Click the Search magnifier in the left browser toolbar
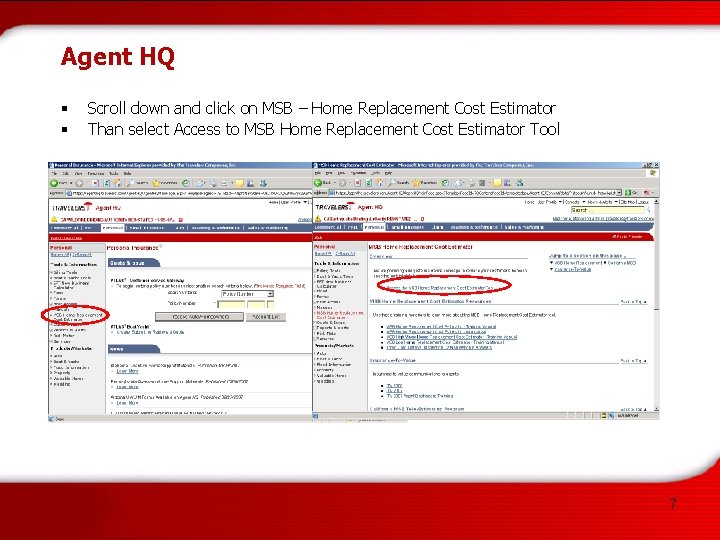The height and width of the screenshot is (540, 720). (x=130, y=183)
